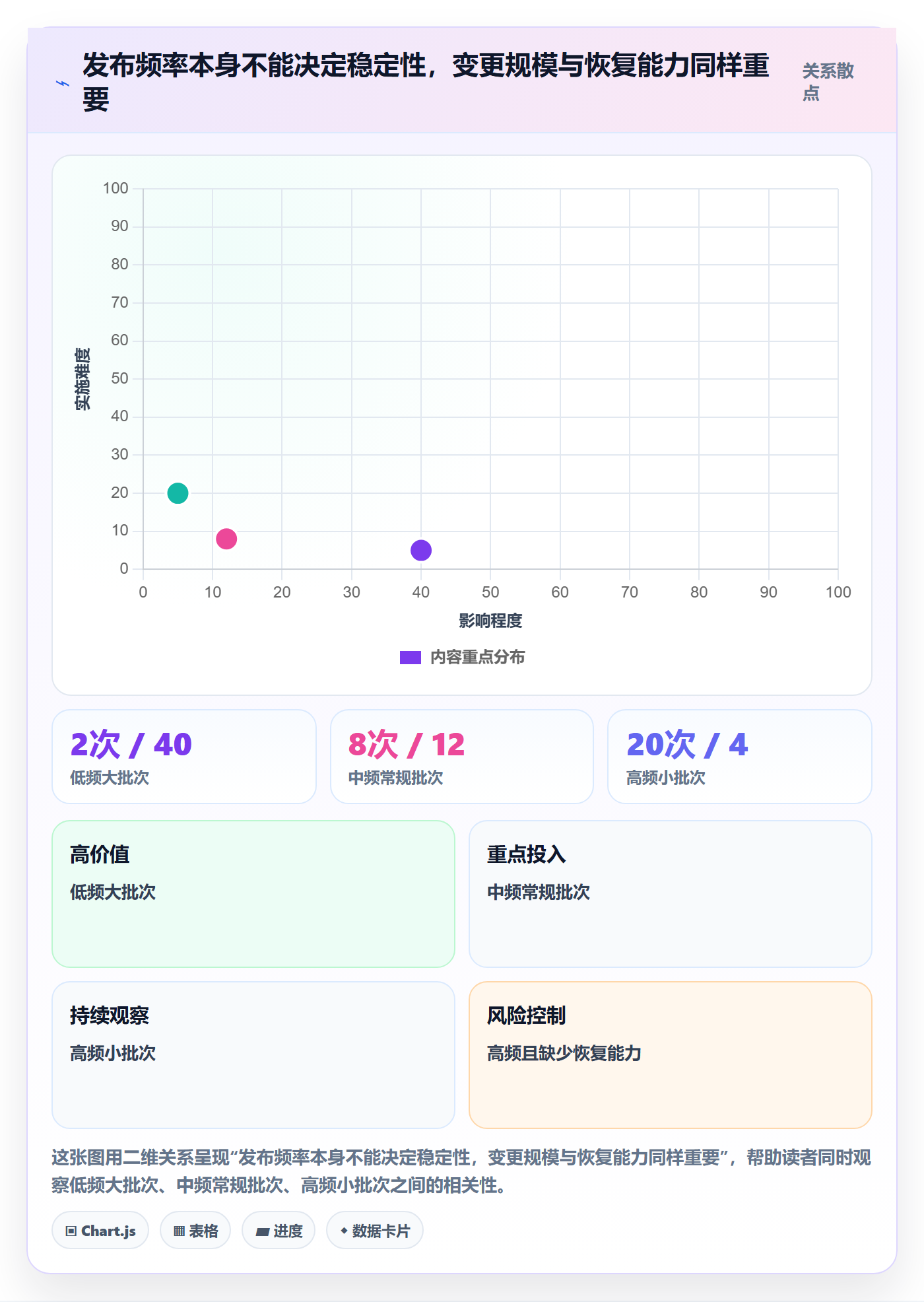924x1302 pixels.
Task: Select the pink scatter point on the chart
Action: 226,539
